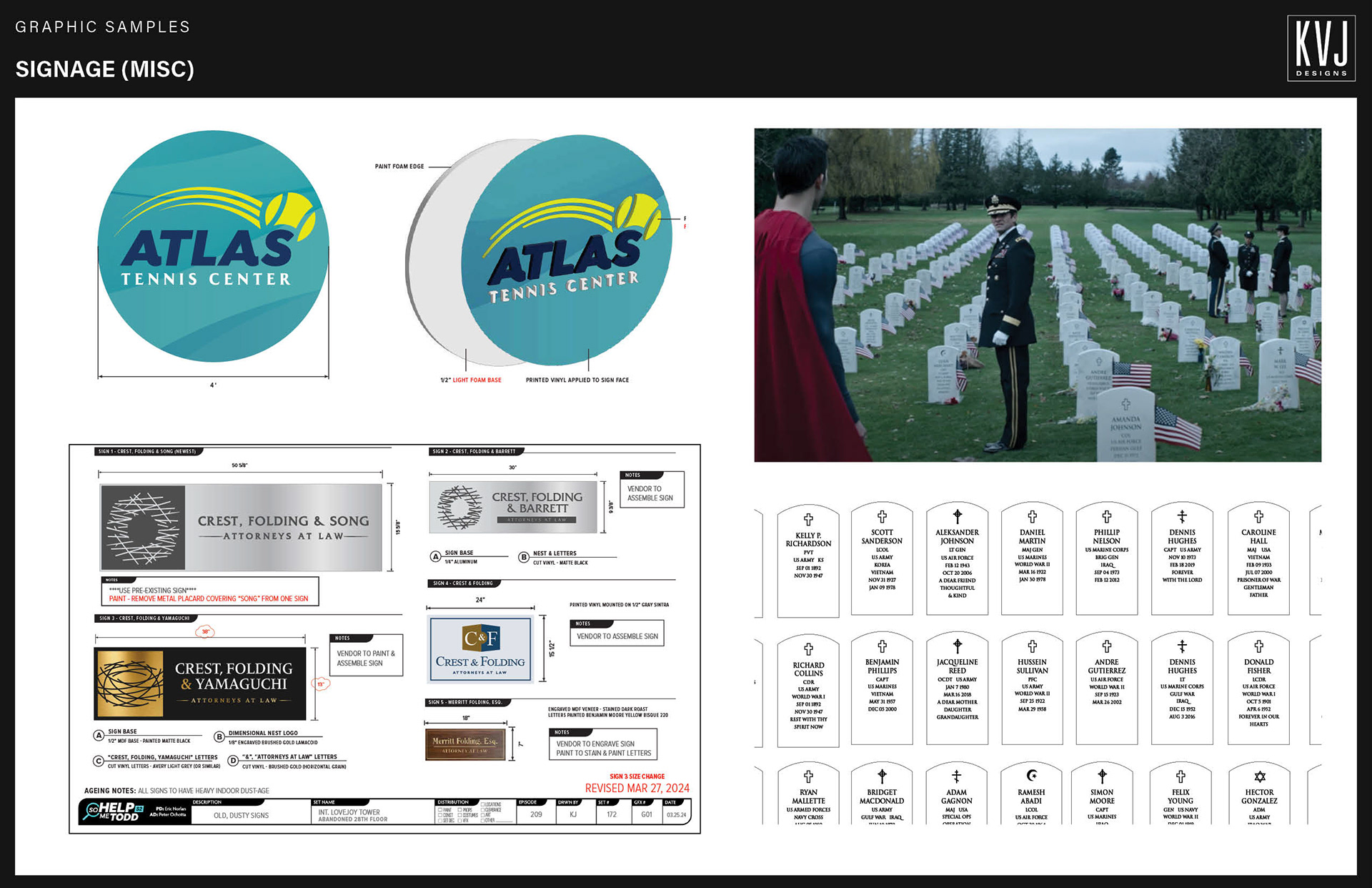Check the PROPS distribution checkbox
Image resolution: width=1372 pixels, height=888 pixels.
pyautogui.click(x=459, y=810)
